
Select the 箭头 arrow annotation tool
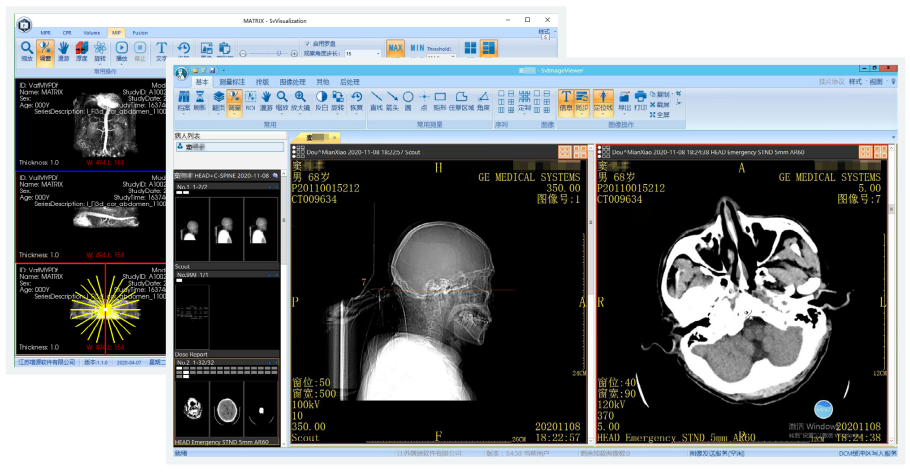point(392,100)
